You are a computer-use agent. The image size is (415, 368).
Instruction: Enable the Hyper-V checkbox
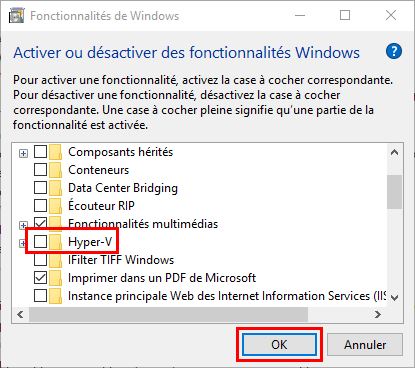[40, 242]
